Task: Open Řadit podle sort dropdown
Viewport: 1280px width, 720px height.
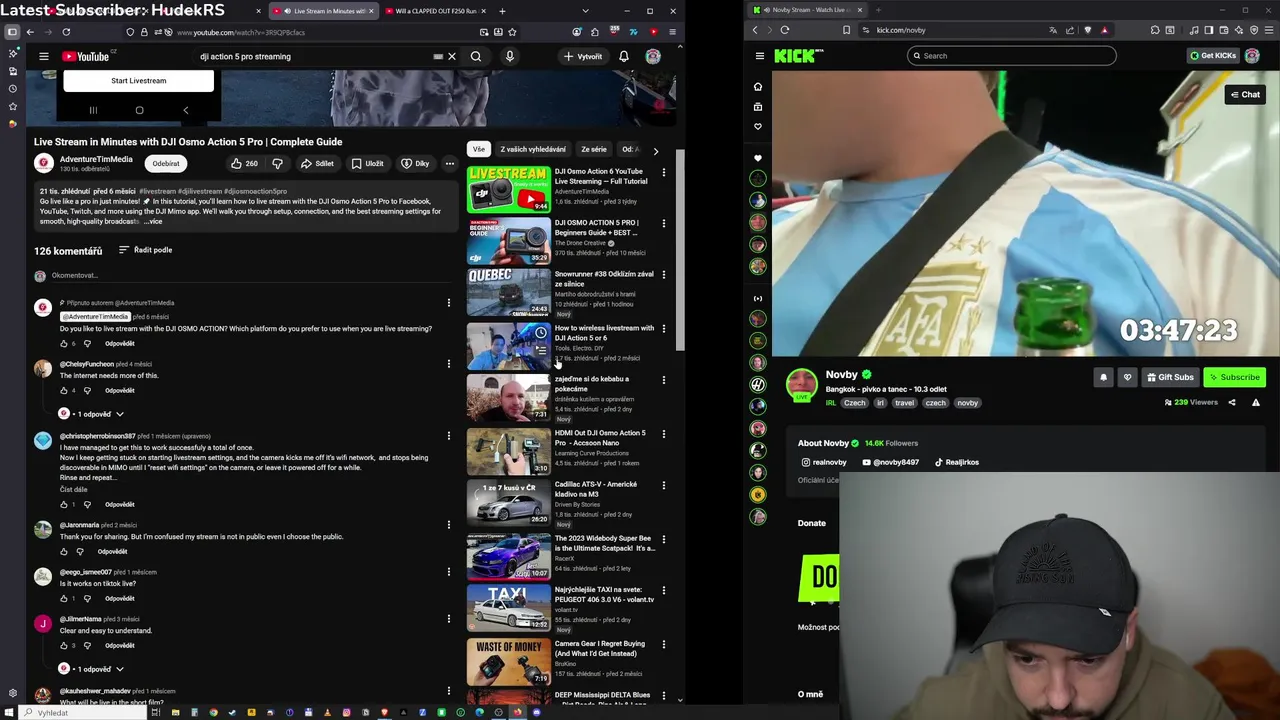Action: (x=145, y=250)
